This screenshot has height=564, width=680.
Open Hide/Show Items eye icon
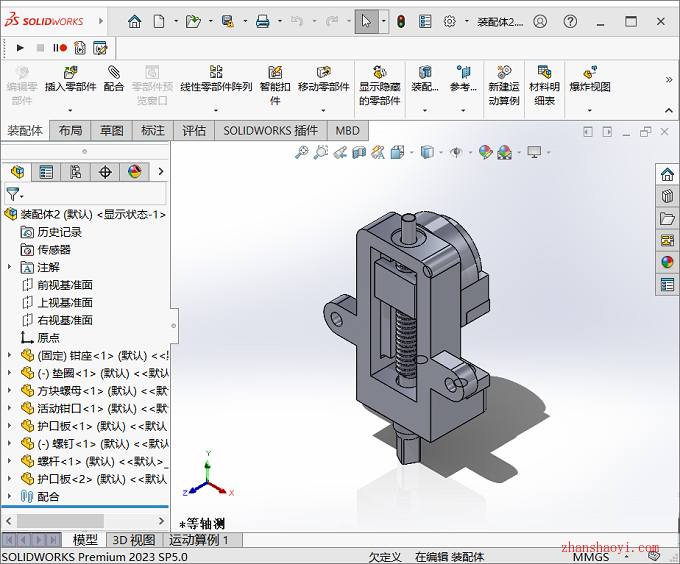456,152
